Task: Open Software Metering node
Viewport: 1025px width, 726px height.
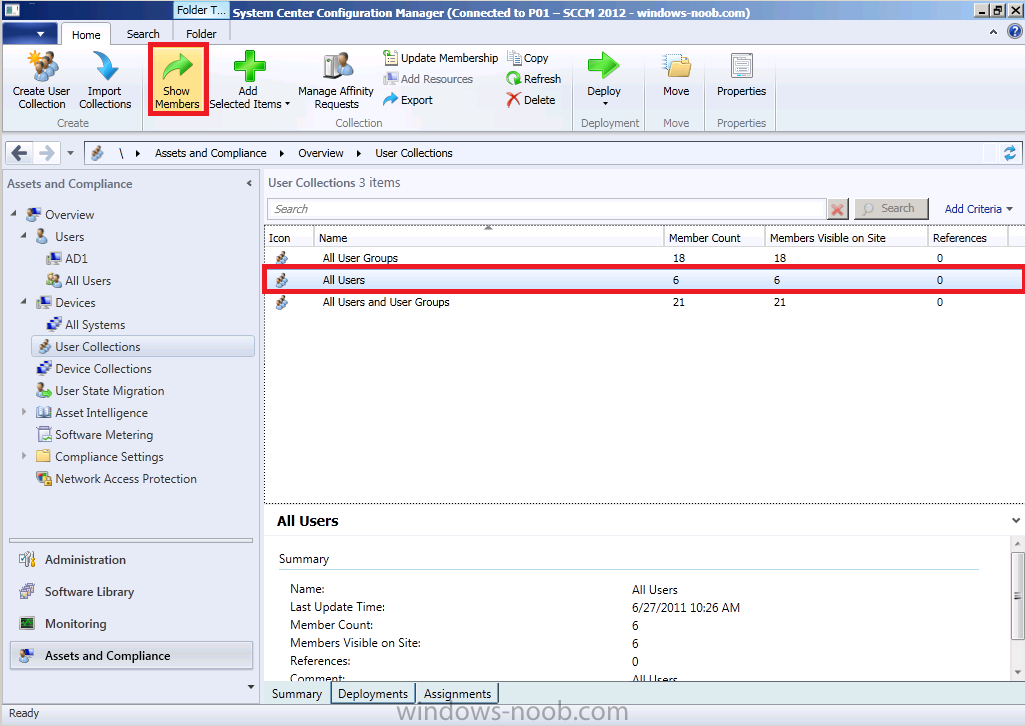Action: pyautogui.click(x=95, y=435)
